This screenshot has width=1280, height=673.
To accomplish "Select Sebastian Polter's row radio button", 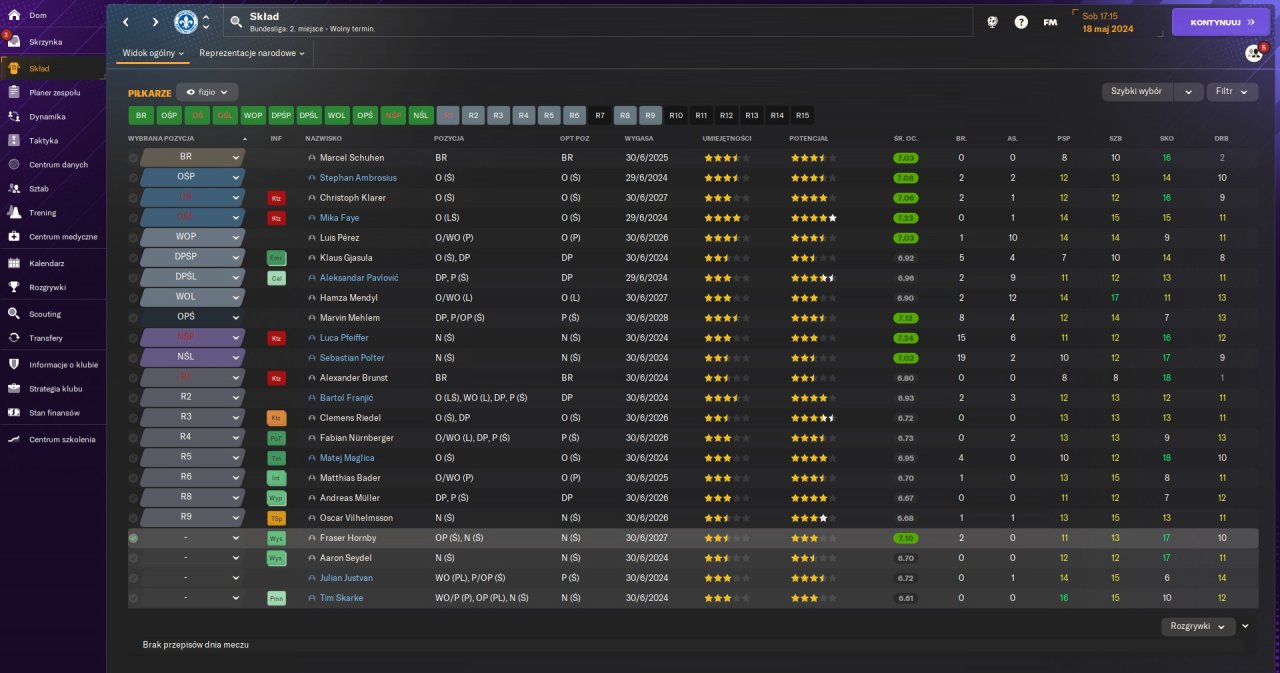I will [133, 358].
